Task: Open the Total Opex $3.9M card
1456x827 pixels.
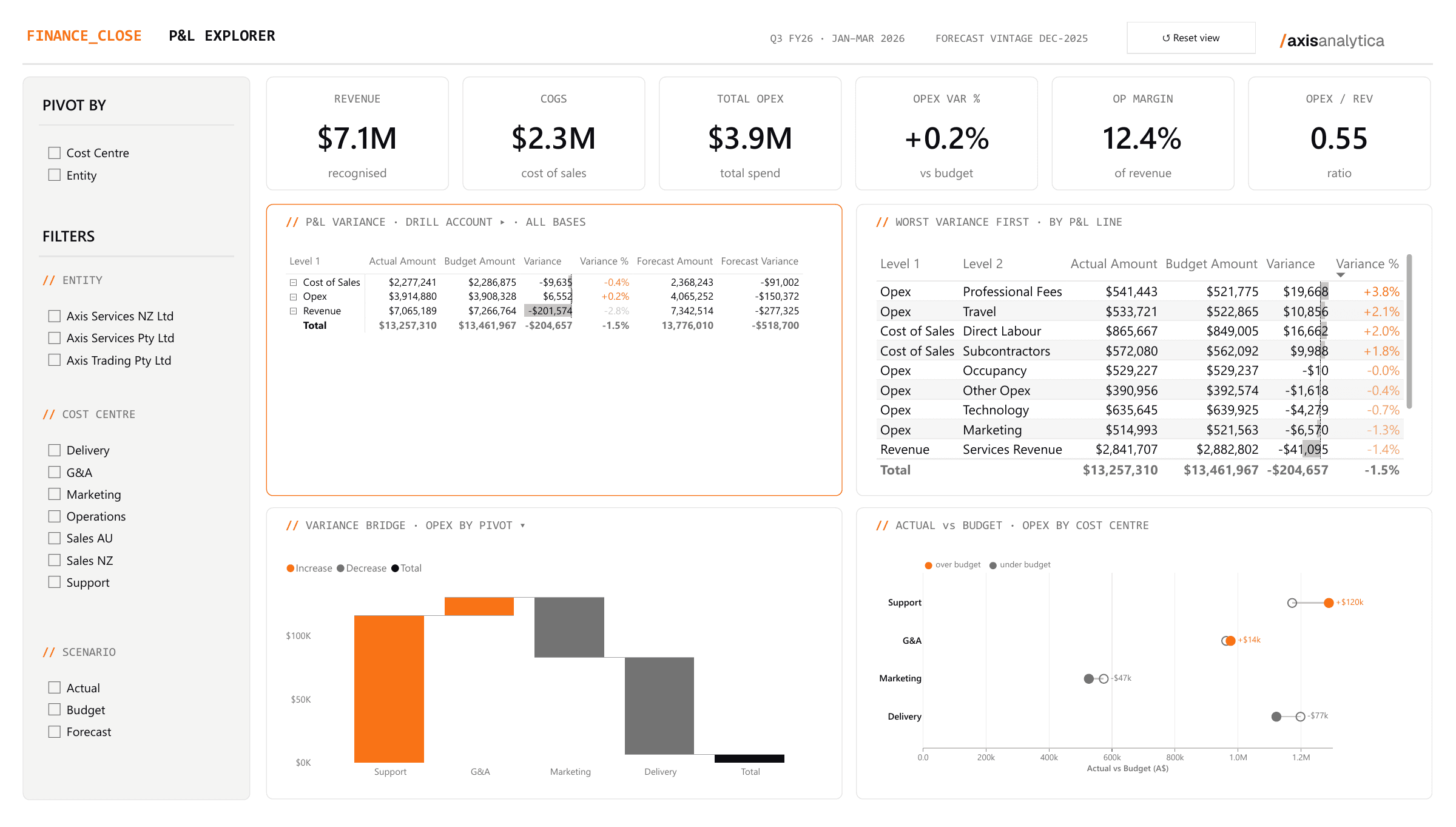Action: (x=750, y=133)
